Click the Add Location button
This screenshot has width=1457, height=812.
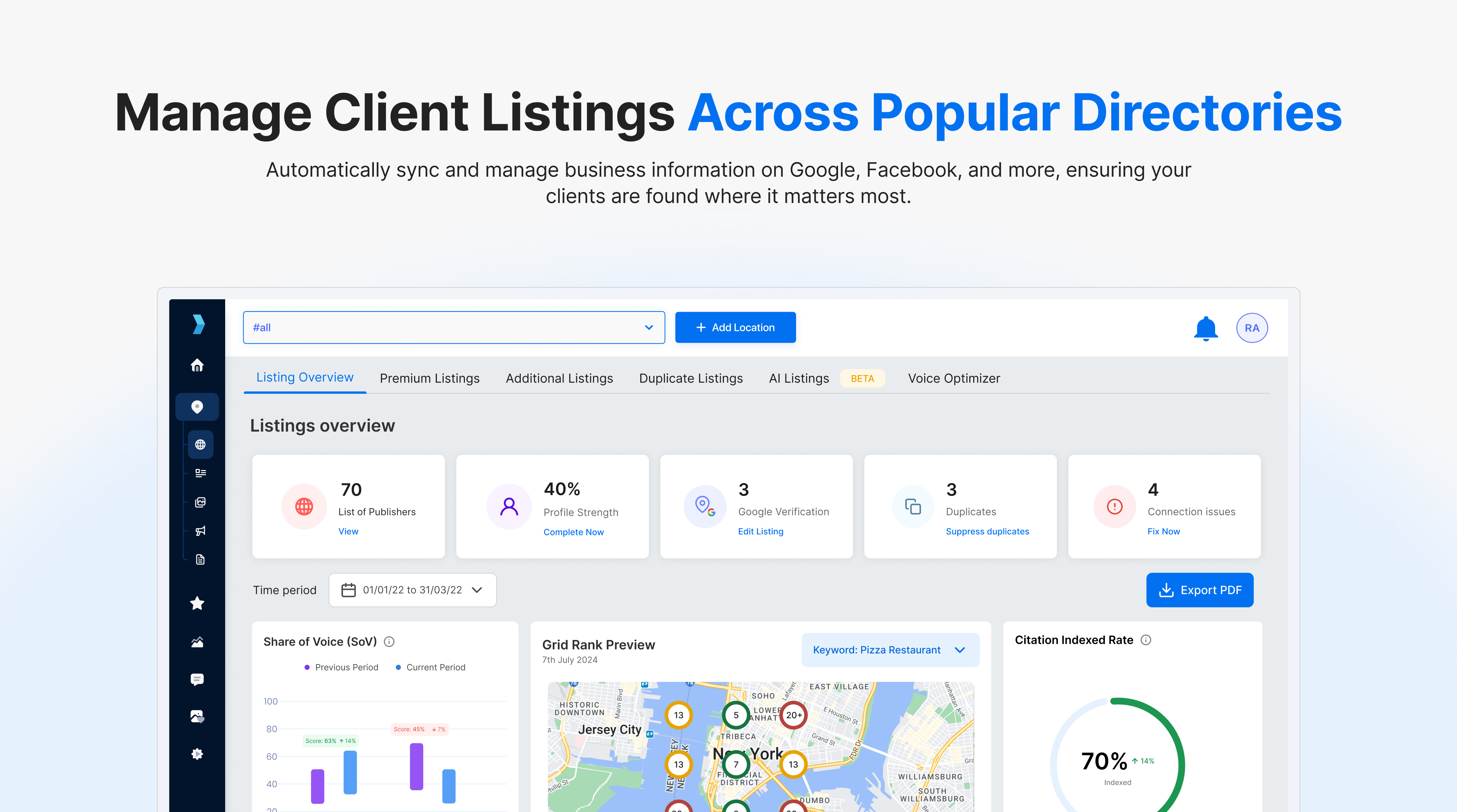pyautogui.click(x=735, y=327)
